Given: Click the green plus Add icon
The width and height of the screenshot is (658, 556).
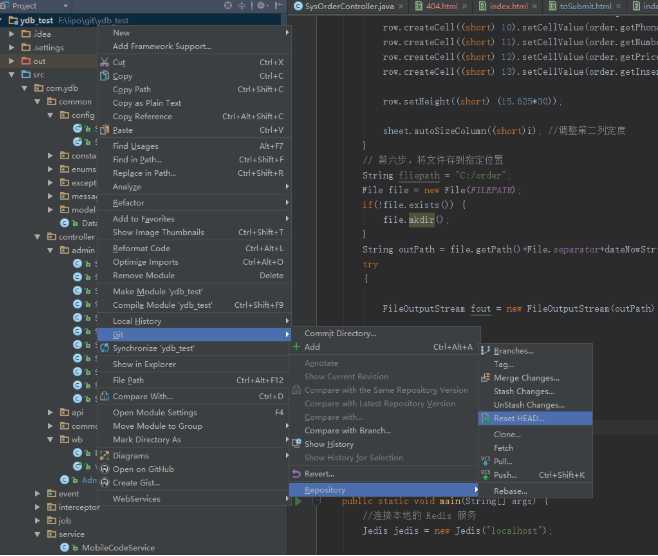Looking at the screenshot, I should point(296,347).
